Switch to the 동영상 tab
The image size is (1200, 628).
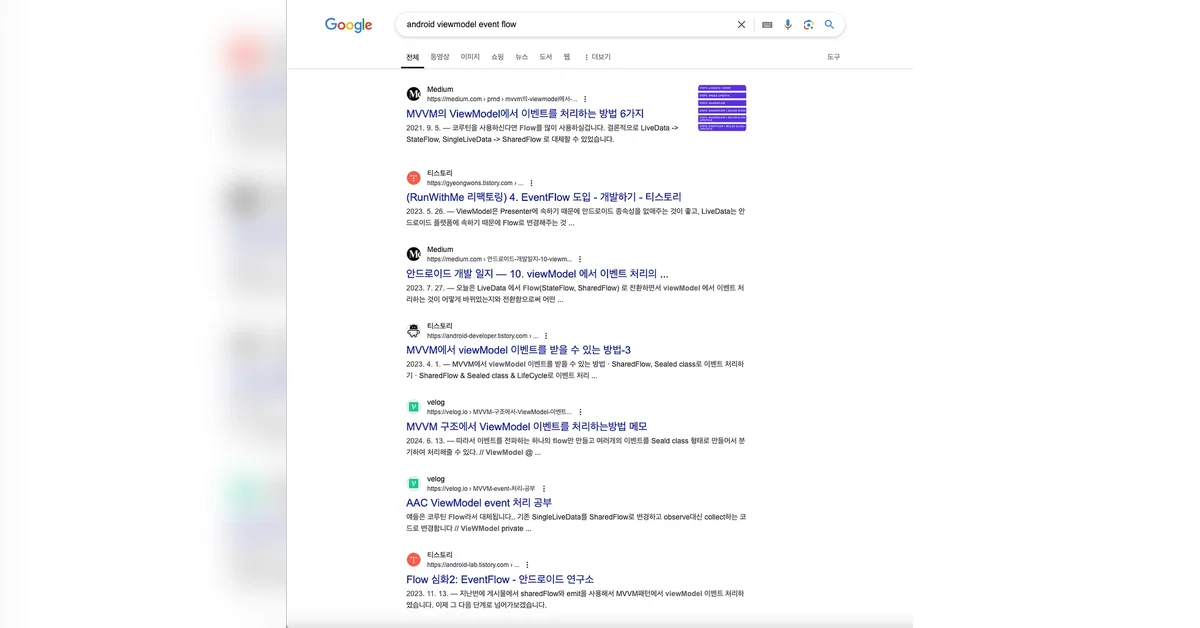coord(440,57)
